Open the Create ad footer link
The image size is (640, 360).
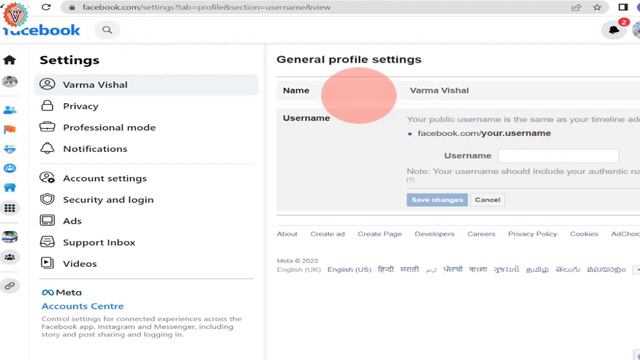327,234
